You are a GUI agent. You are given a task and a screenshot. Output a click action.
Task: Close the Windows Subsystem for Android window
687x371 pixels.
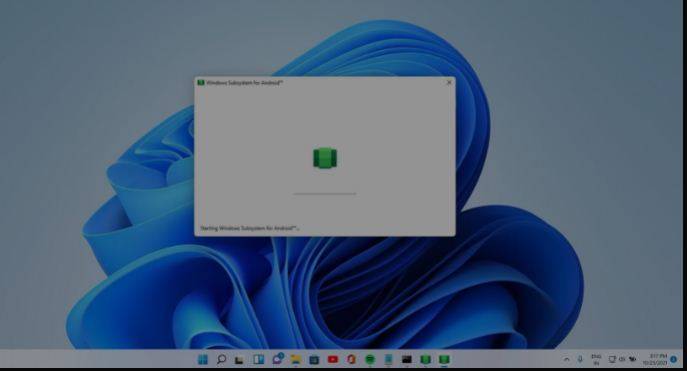[449, 82]
